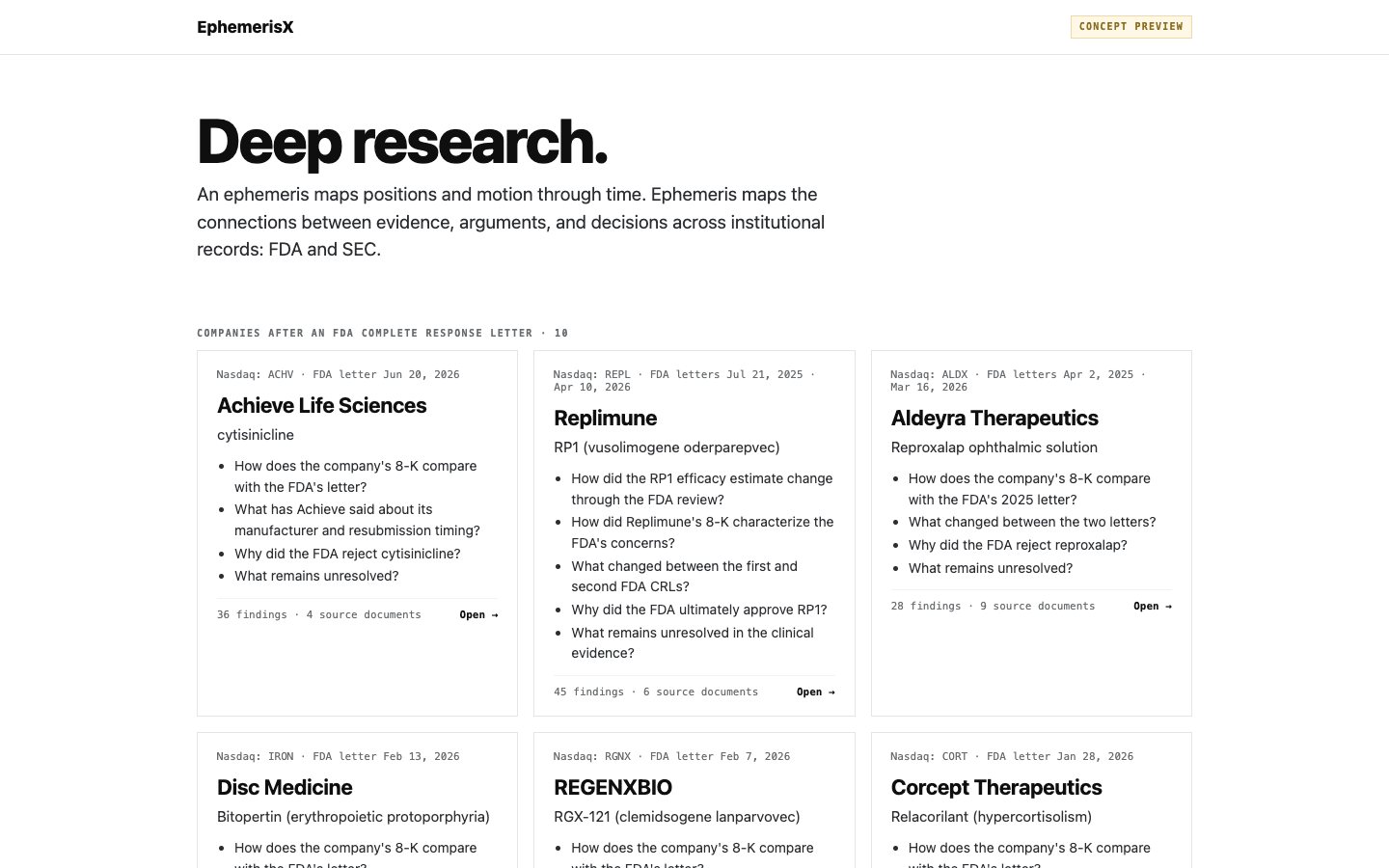This screenshot has height=868, width=1389.
Task: Click the unresolved clinical evidence question
Action: 693,643
